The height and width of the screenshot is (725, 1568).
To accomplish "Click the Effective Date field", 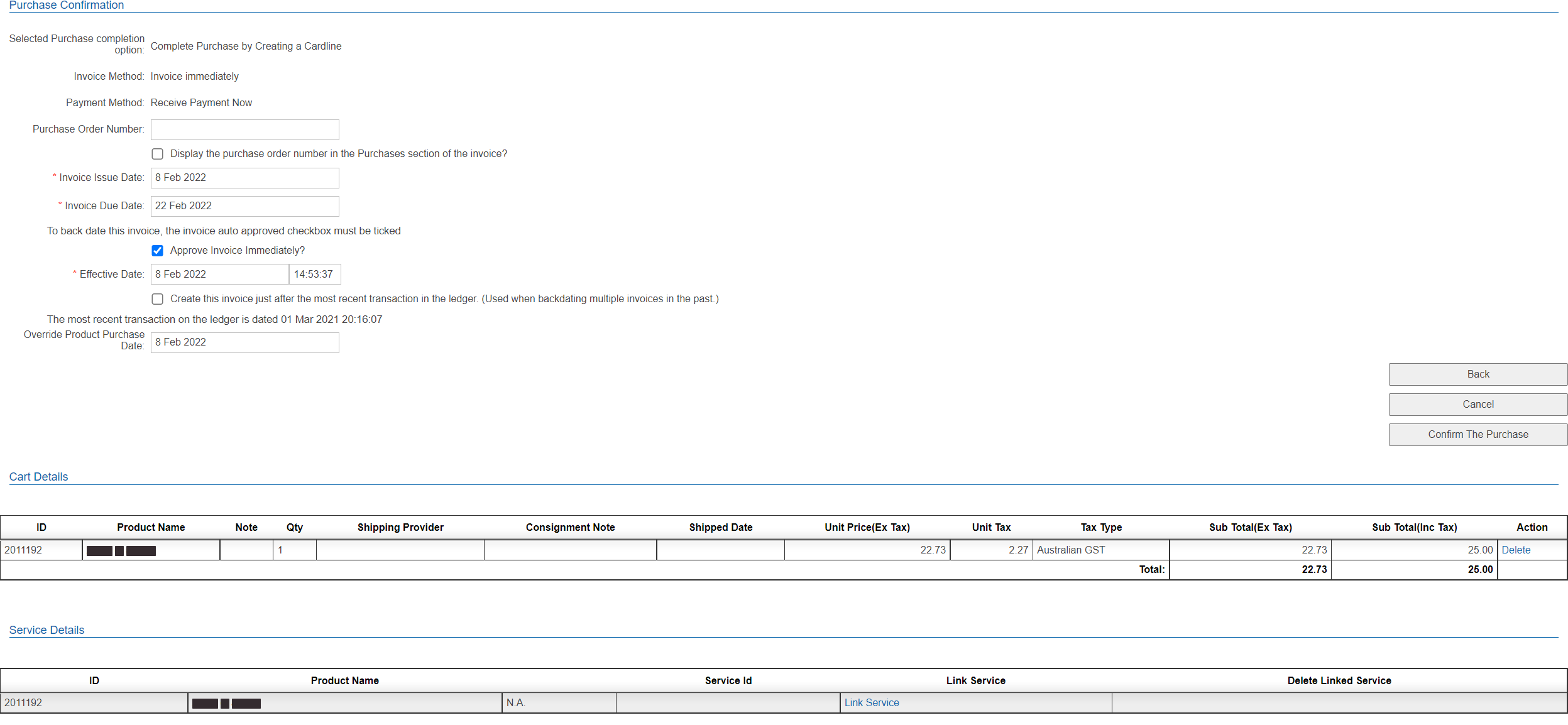I will [219, 275].
